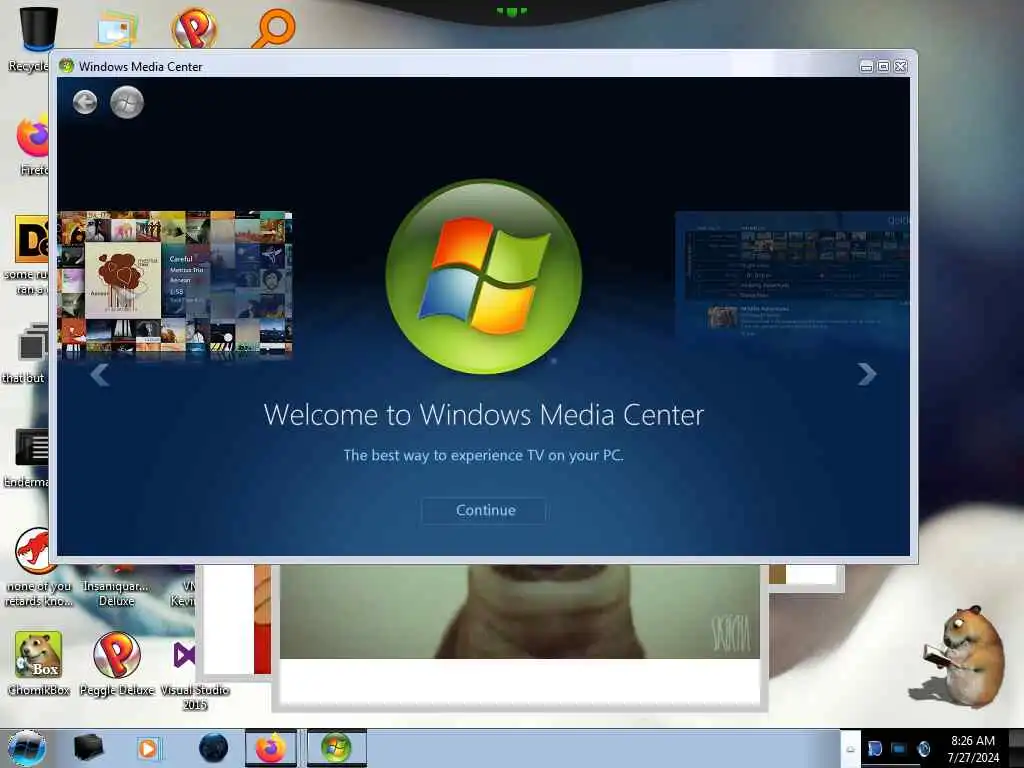Open the clock showing 8:26 AM

[973, 748]
